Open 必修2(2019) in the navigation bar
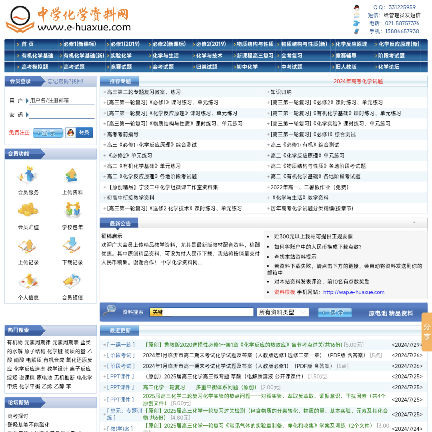The width and height of the screenshot is (432, 432). pyautogui.click(x=211, y=44)
